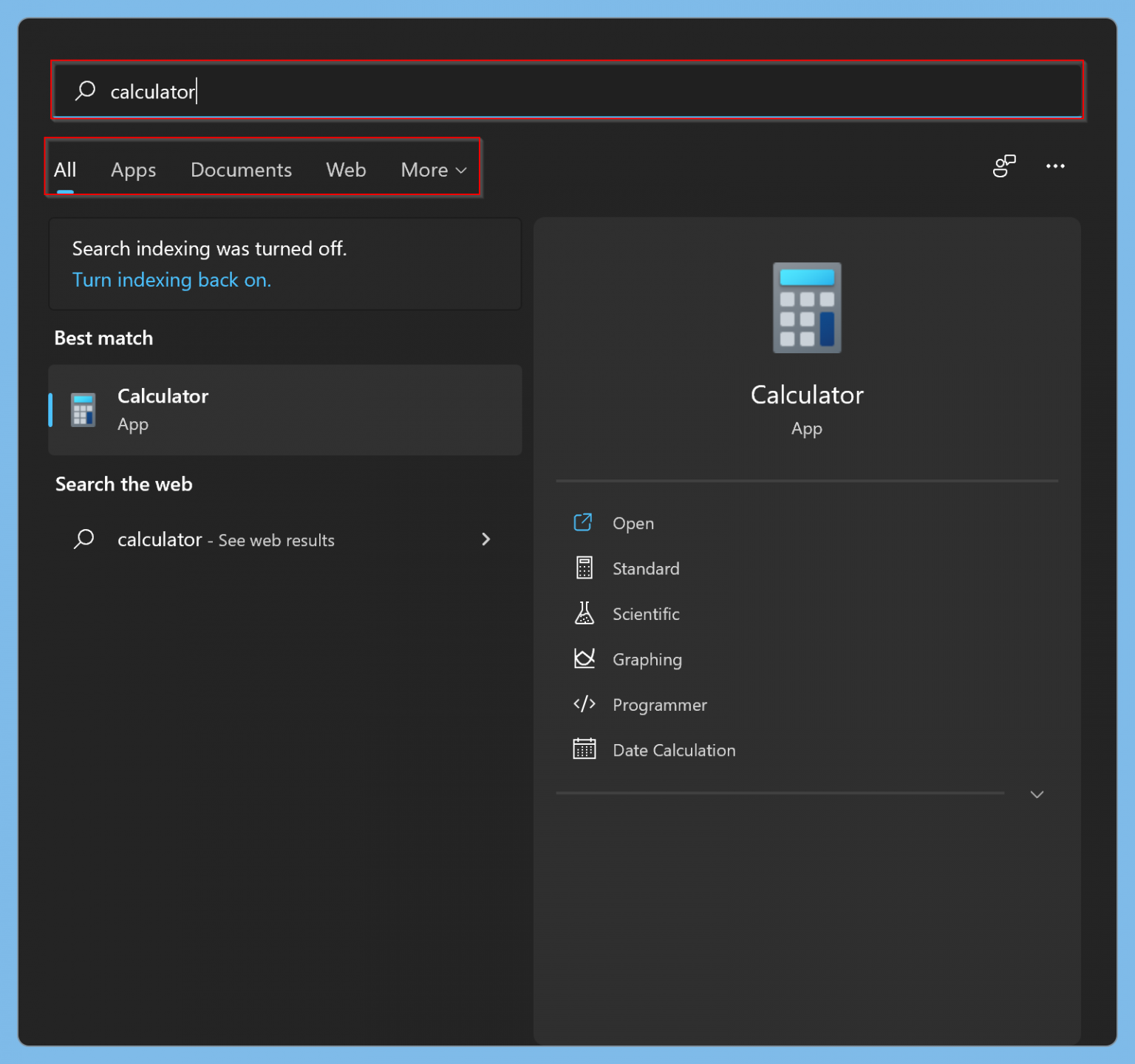
Task: Choose Standard calculator mode
Action: pyautogui.click(x=646, y=568)
